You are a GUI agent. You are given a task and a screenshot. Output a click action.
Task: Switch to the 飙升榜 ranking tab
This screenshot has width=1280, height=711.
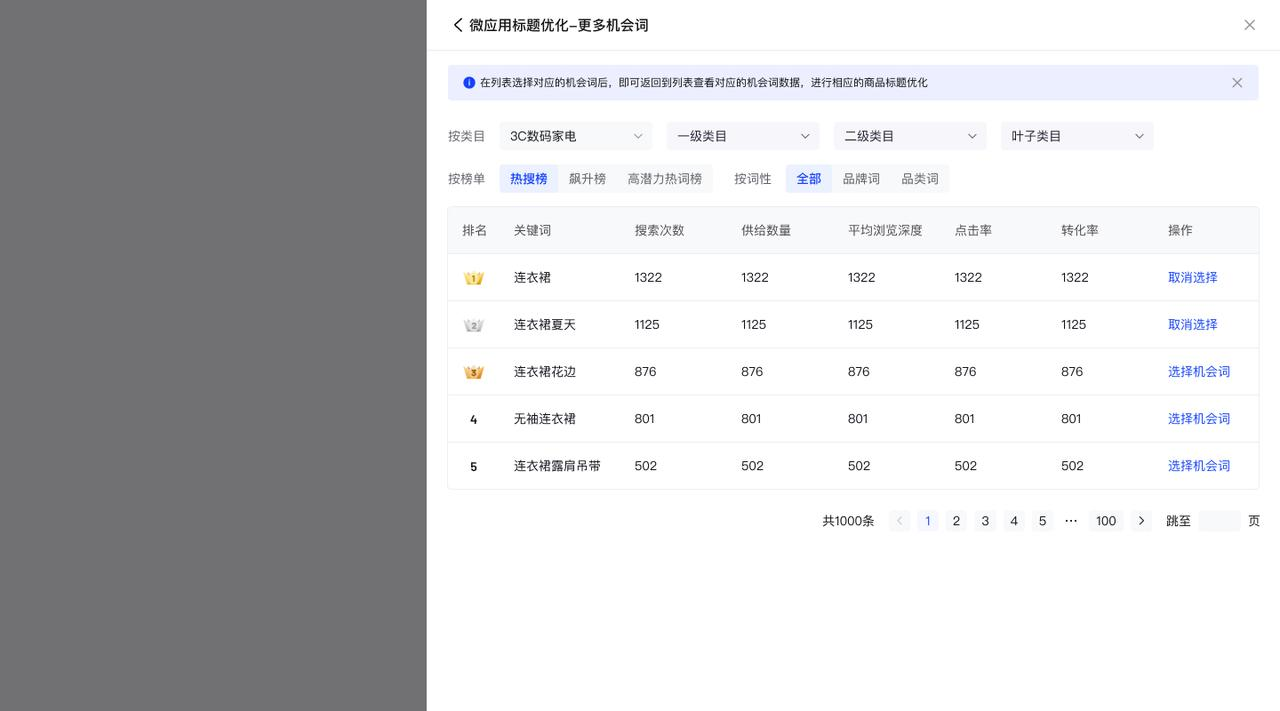coord(587,179)
